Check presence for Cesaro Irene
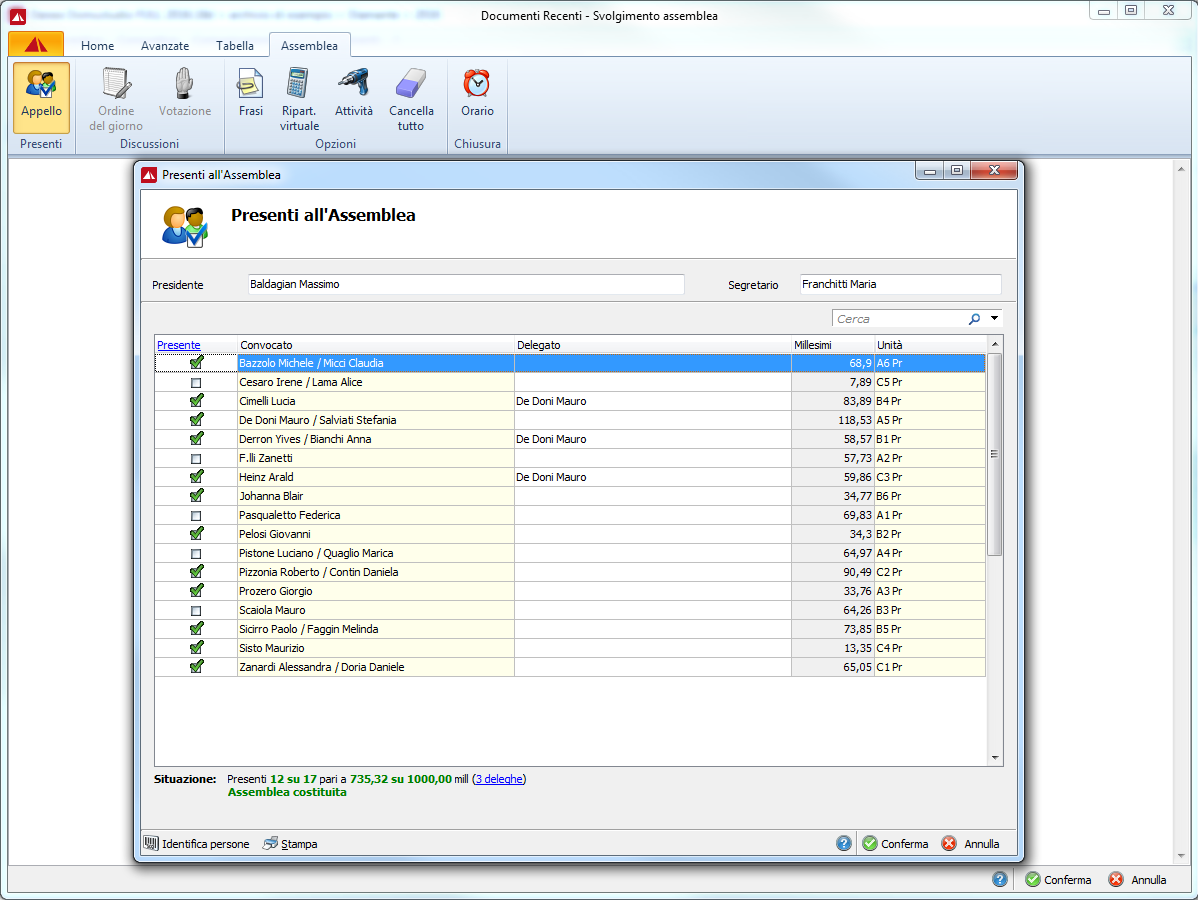Screen dimensions: 1198x900 196,383
